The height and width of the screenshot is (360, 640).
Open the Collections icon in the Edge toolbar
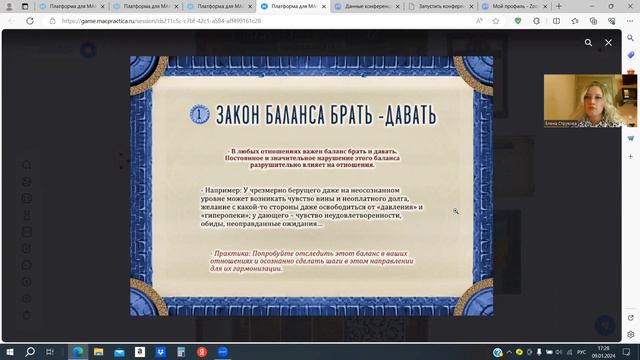(x=593, y=21)
